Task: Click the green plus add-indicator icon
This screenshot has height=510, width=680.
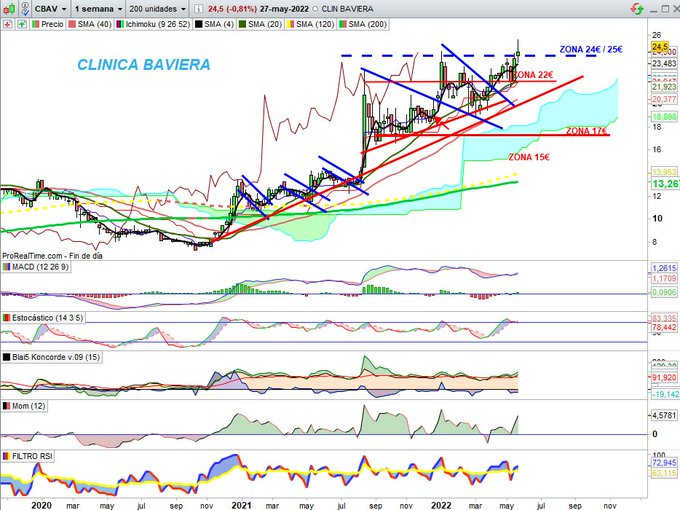Action: [x=22, y=24]
